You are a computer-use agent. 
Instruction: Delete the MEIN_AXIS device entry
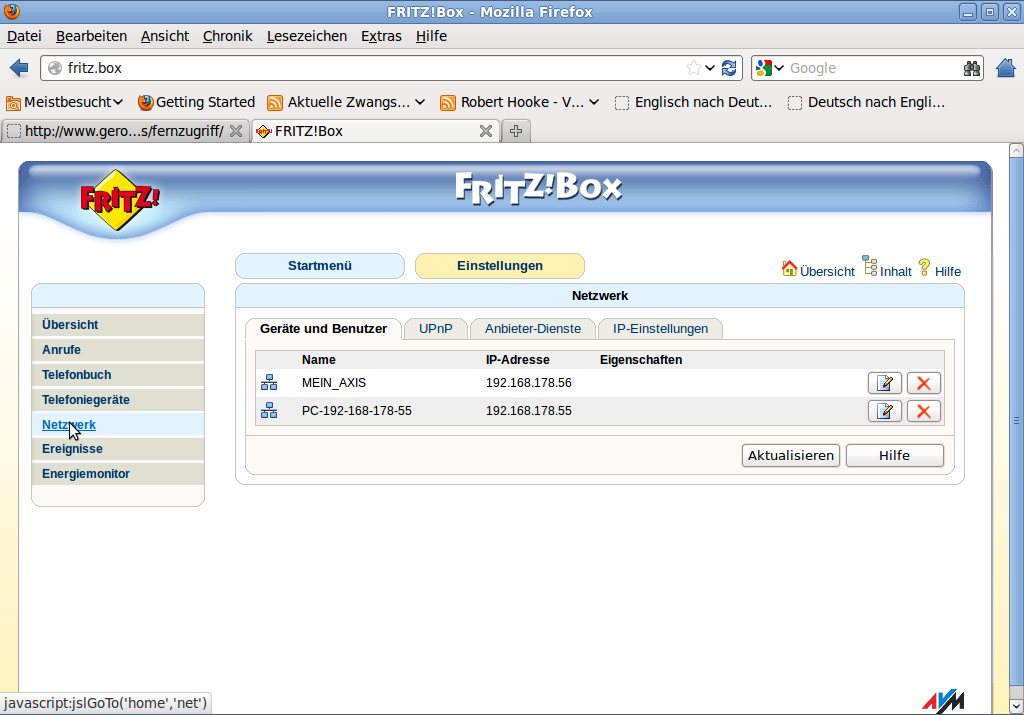[923, 383]
